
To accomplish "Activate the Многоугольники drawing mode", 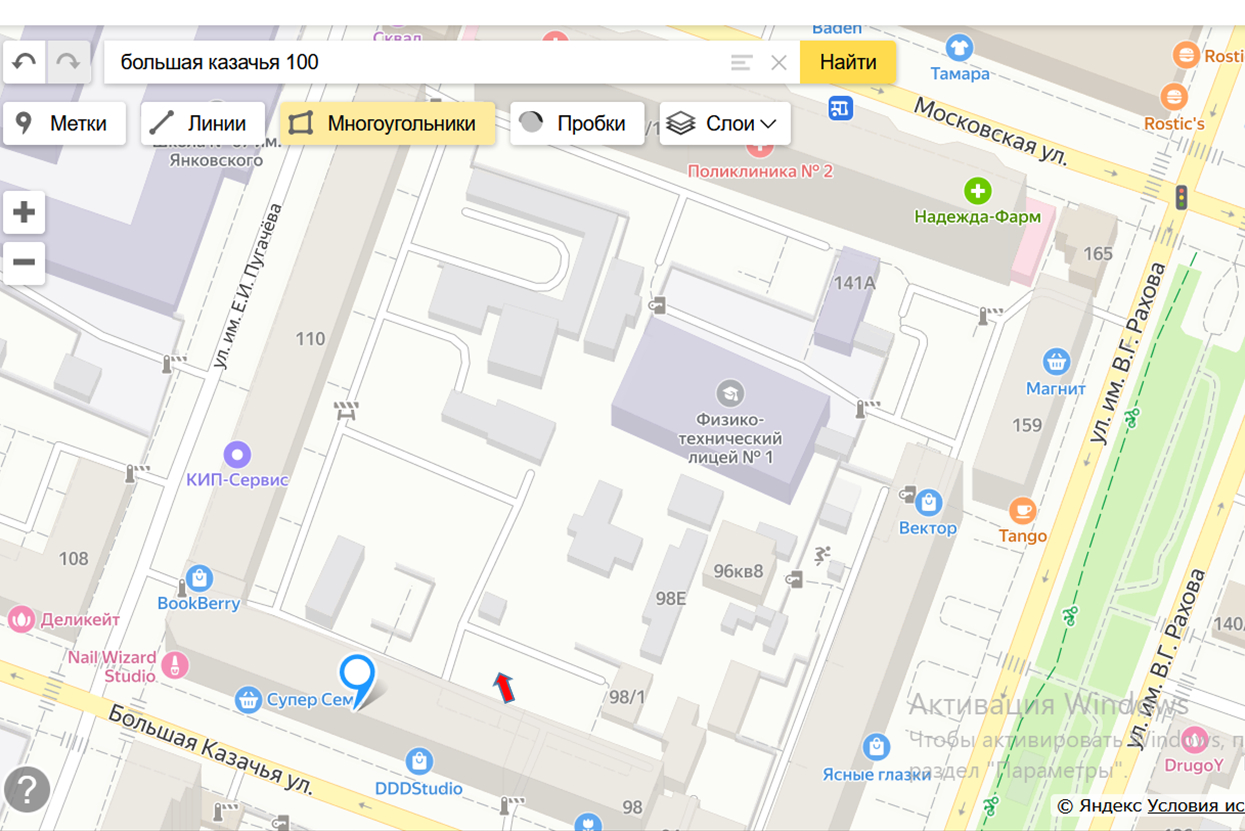I will pyautogui.click(x=387, y=124).
